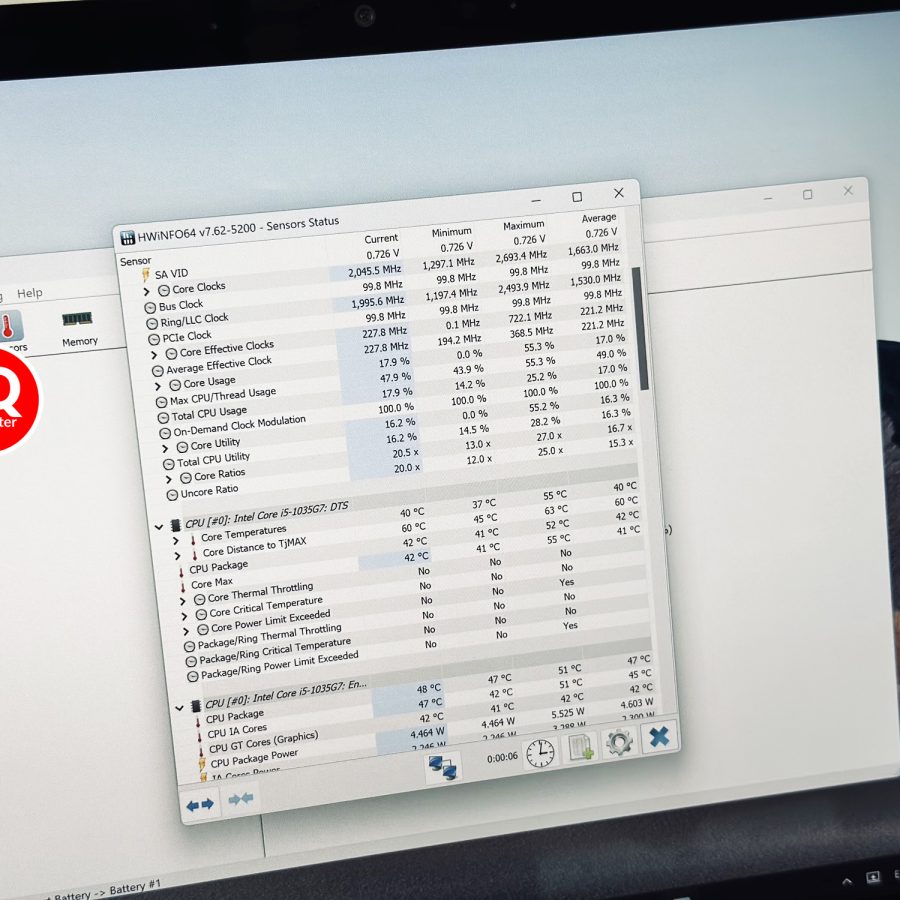This screenshot has width=900, height=900.
Task: Click the current value '1,995.6 MHz'
Action: (378, 302)
